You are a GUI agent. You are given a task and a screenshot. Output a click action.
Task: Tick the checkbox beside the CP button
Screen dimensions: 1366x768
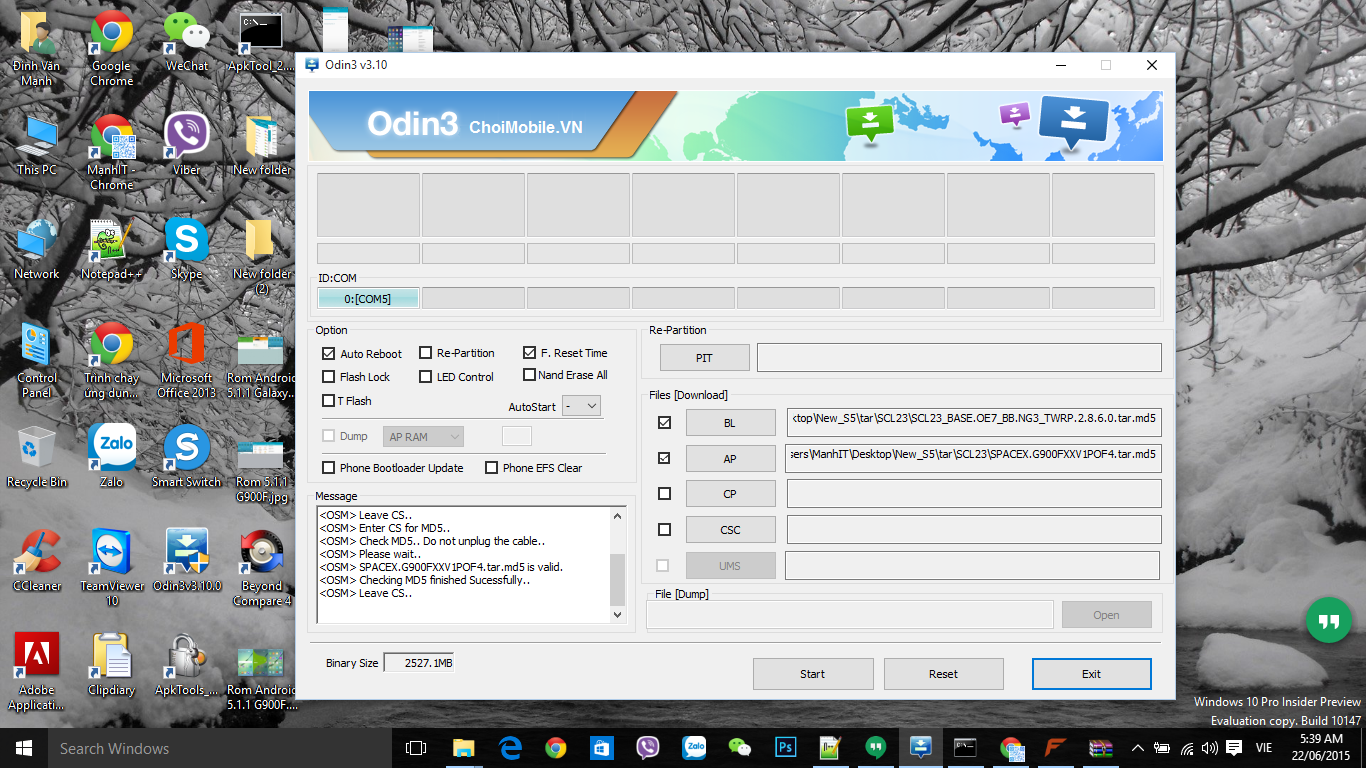pos(664,493)
